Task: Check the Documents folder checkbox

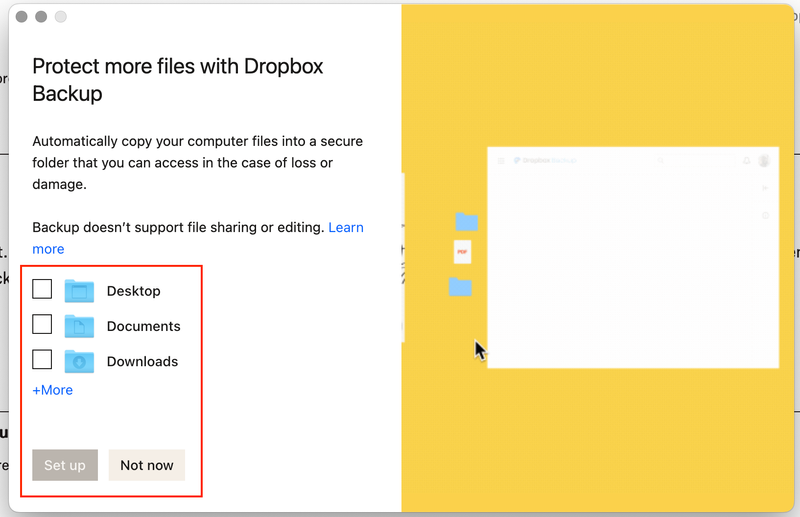Action: click(42, 324)
